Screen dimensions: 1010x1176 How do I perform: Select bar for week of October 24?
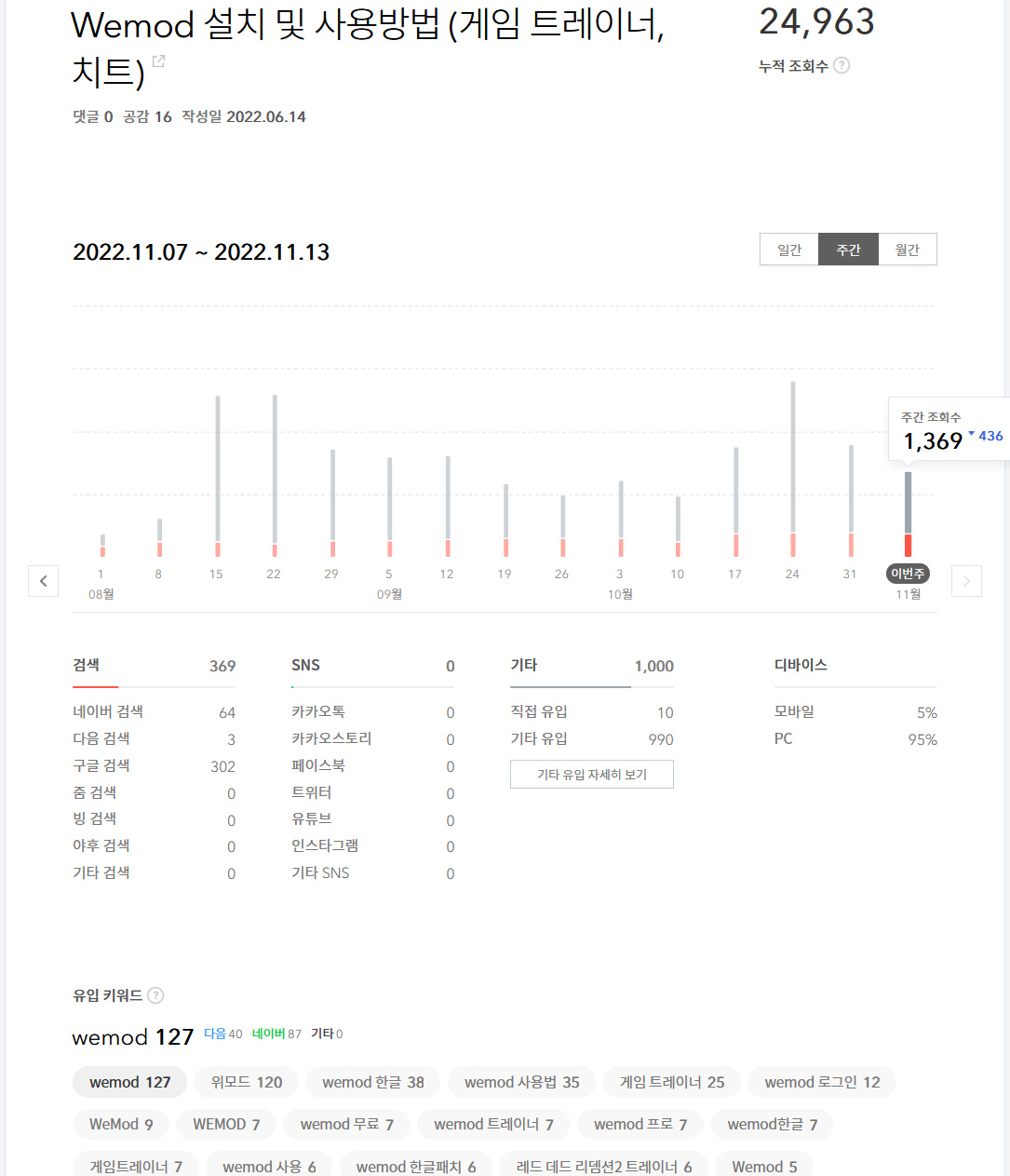(793, 469)
